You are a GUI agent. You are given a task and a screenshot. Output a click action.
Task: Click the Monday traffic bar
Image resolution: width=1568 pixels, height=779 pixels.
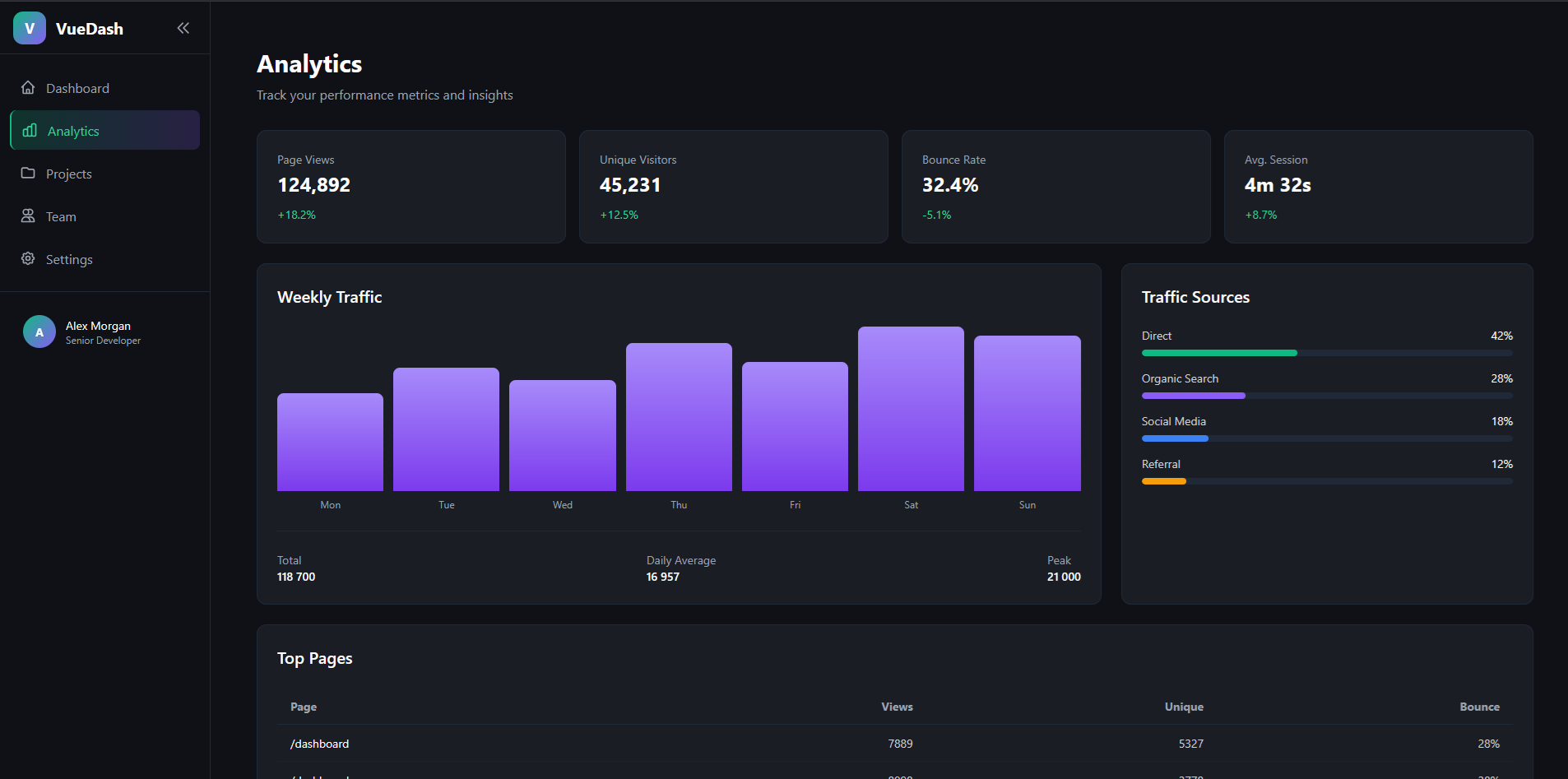(330, 443)
